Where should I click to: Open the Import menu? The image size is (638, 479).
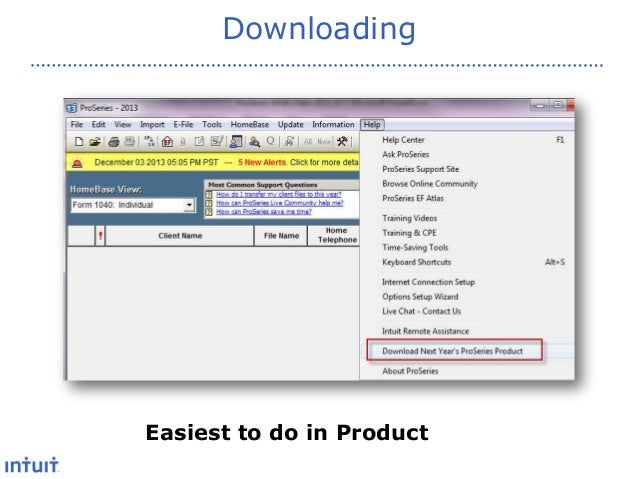tap(152, 125)
